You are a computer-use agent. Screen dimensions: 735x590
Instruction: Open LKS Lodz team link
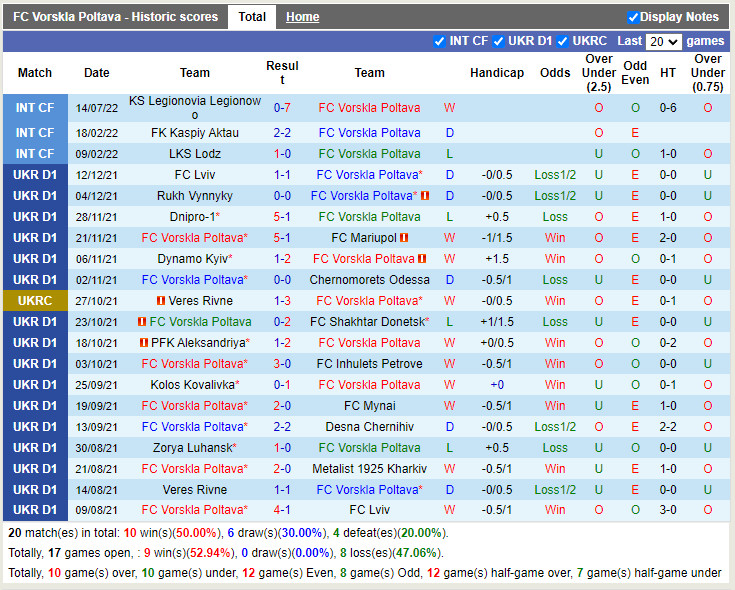point(195,154)
